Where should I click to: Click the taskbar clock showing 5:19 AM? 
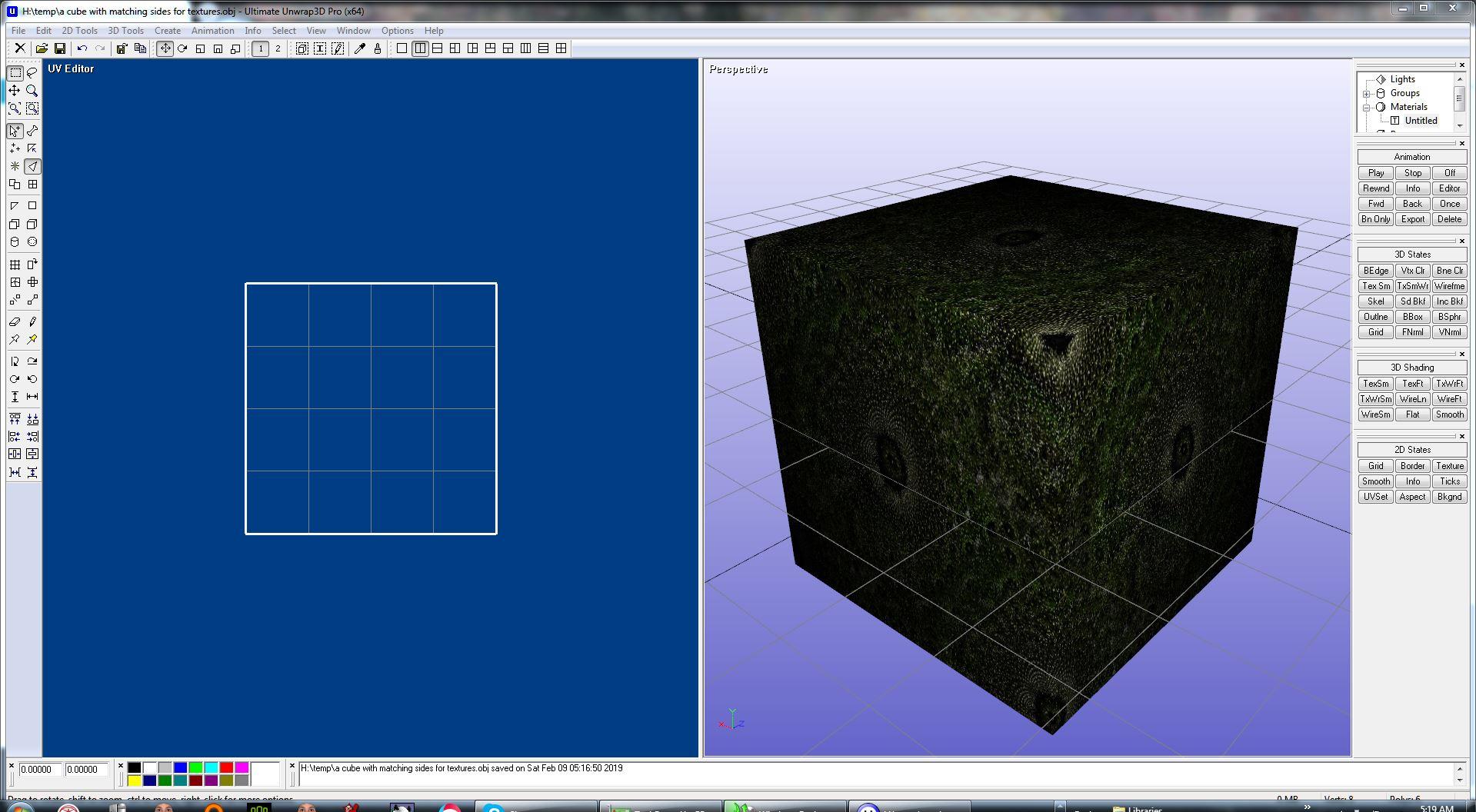(x=1436, y=808)
